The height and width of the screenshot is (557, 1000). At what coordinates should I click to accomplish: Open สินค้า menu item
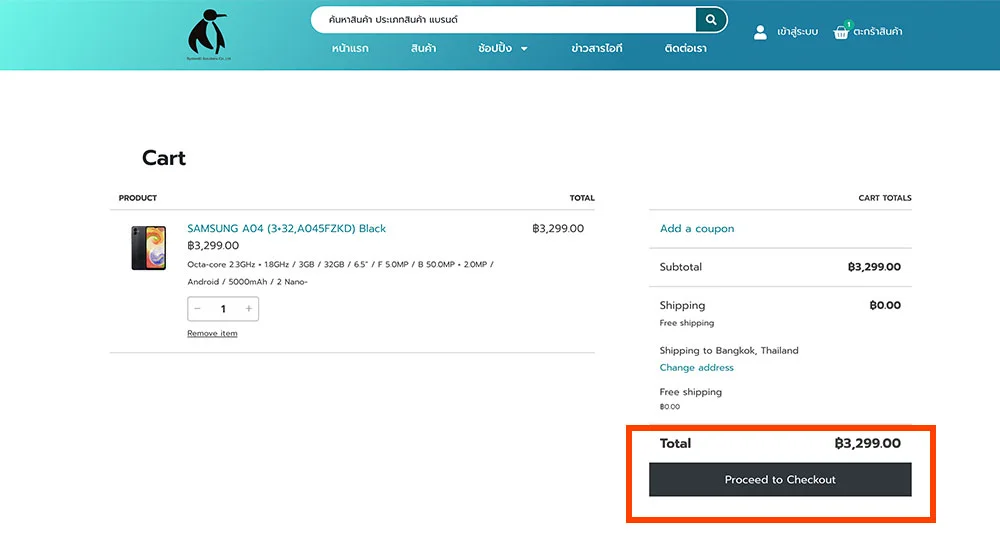pyautogui.click(x=423, y=48)
